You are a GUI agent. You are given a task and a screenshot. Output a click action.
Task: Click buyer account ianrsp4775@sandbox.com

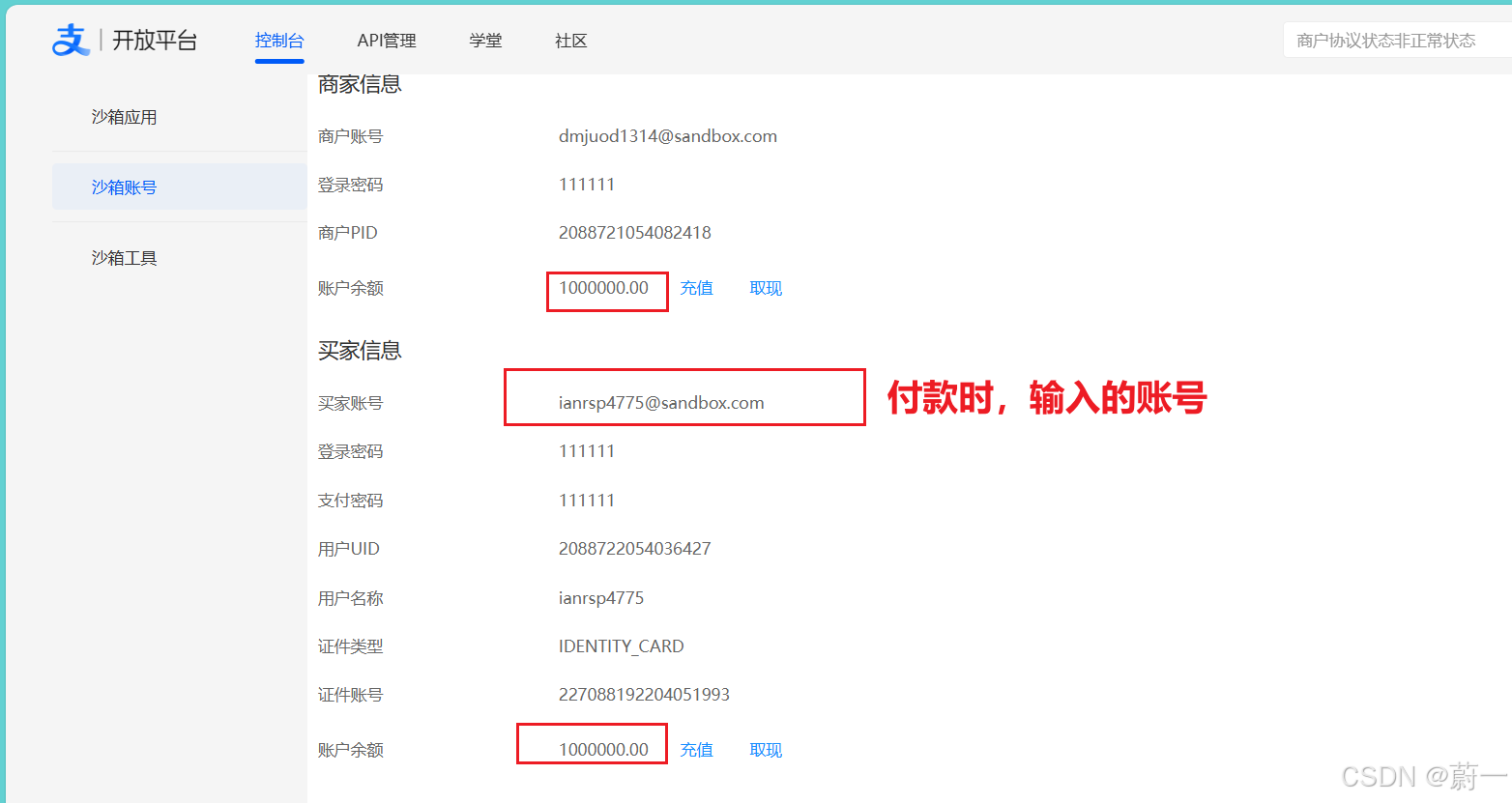(661, 403)
